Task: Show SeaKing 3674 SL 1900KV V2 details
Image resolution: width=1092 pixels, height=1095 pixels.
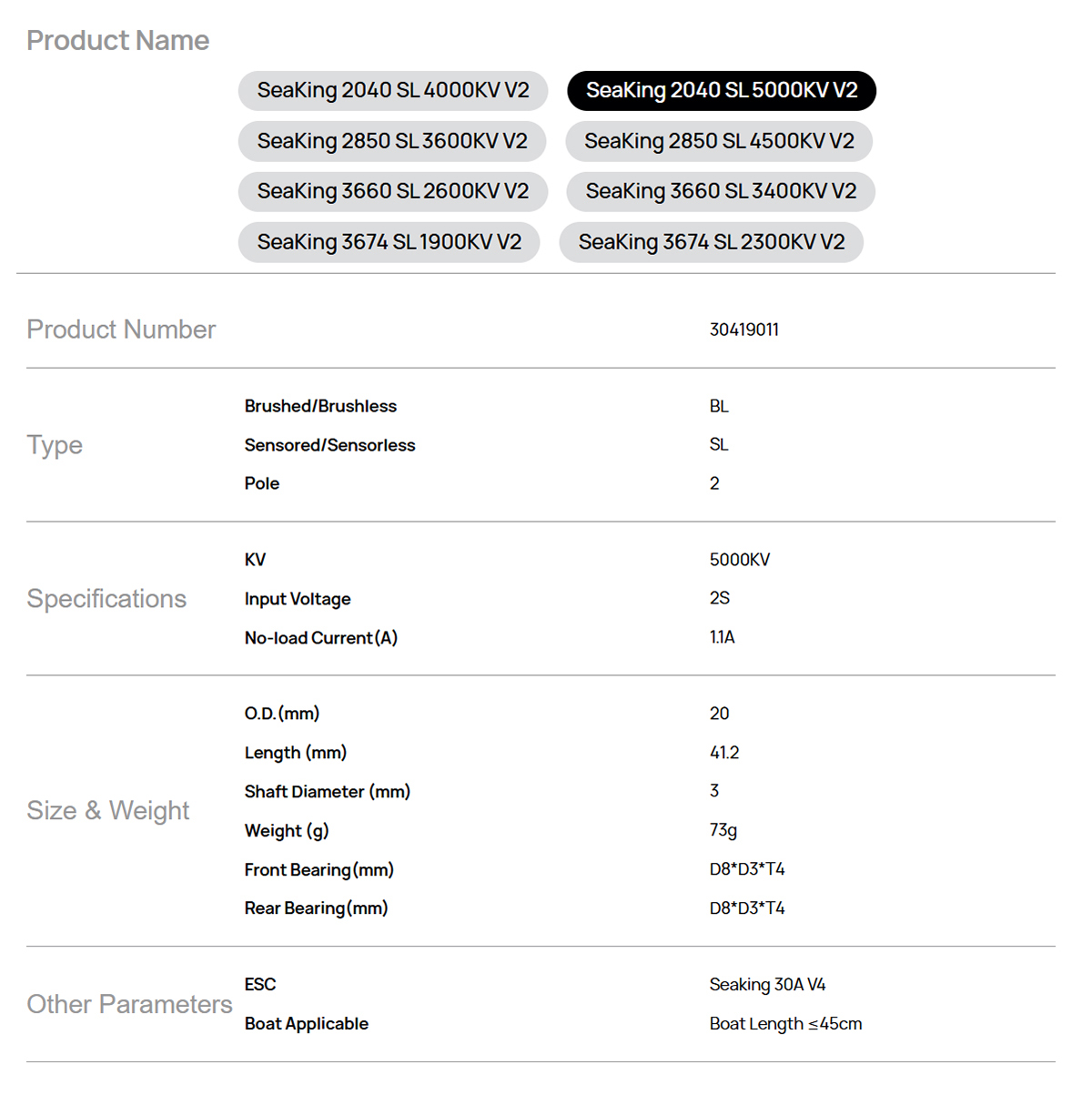Action: tap(389, 242)
